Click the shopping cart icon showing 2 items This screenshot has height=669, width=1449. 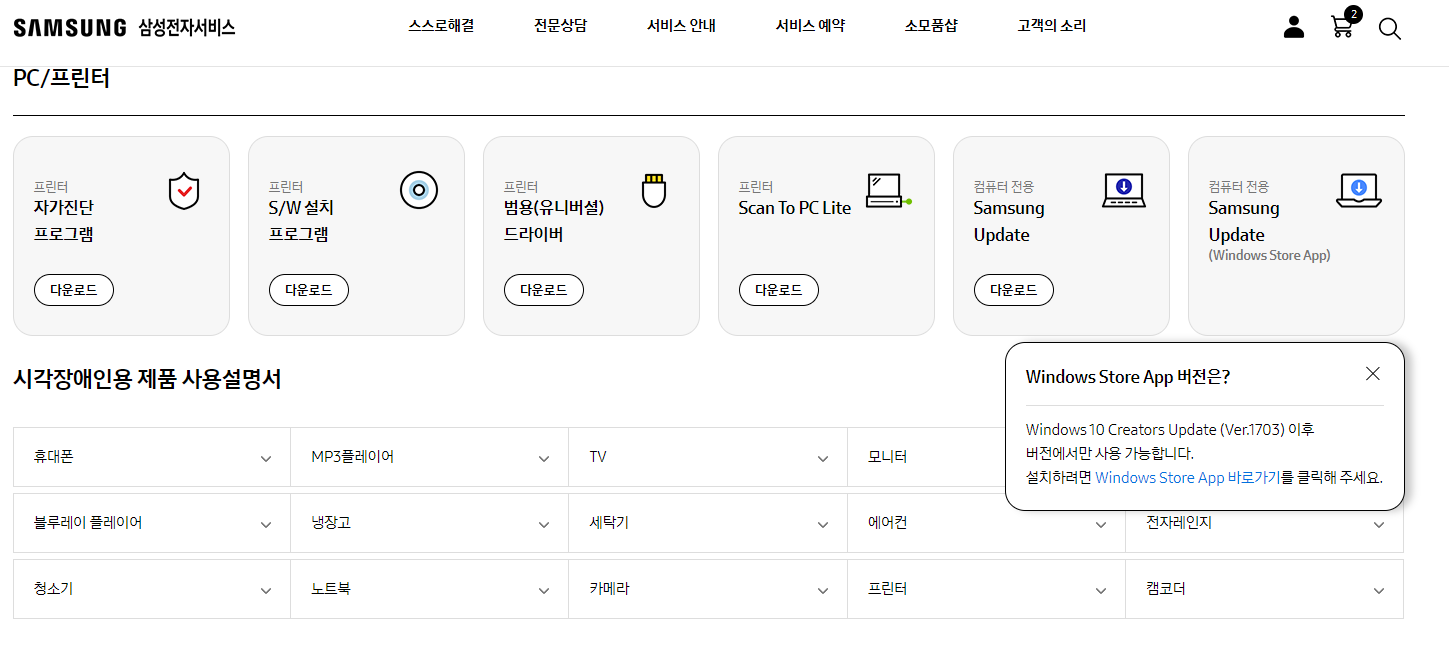click(x=1341, y=29)
